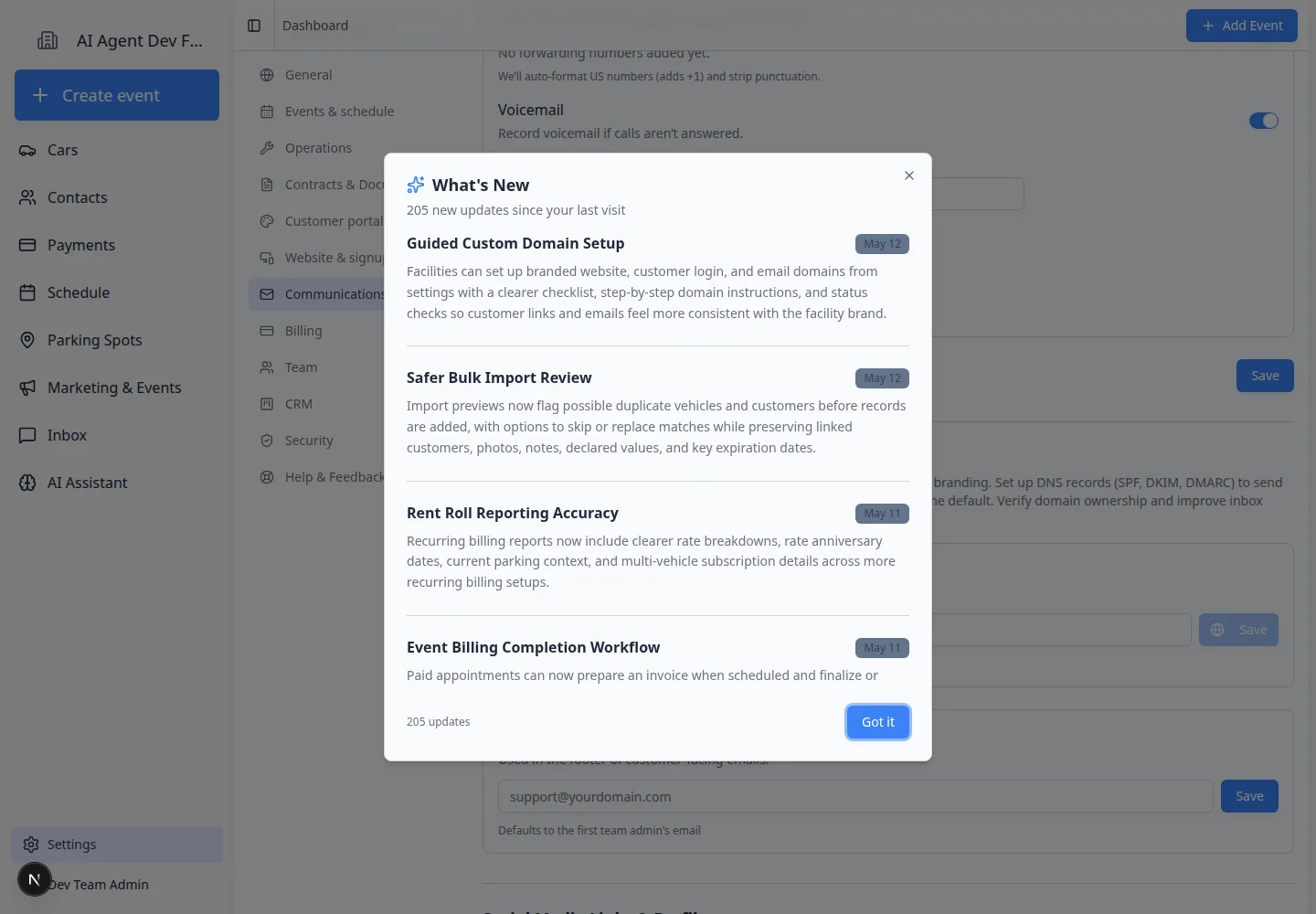
Task: Open Cars in the sidebar
Action: [117, 150]
